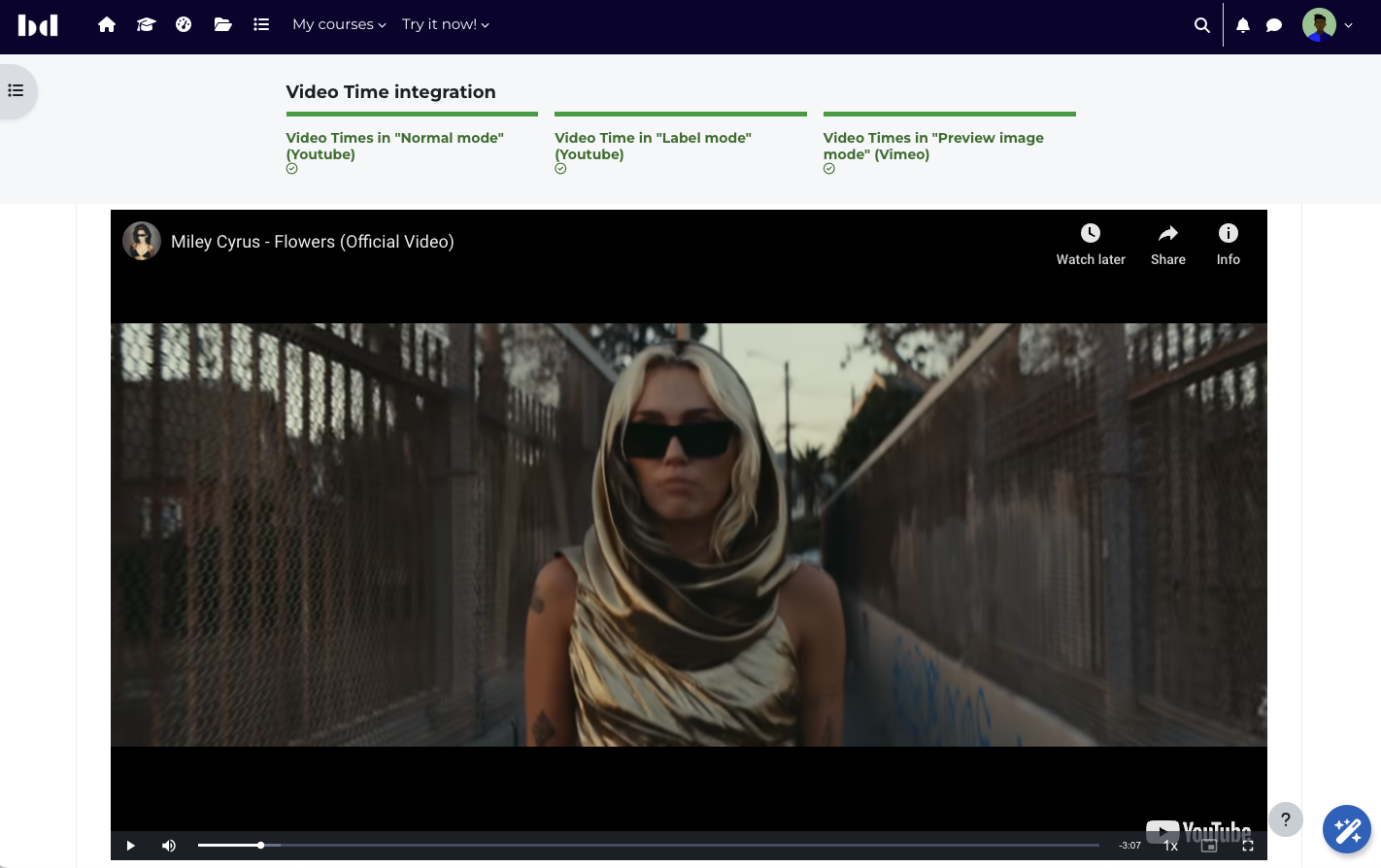
Task: Open the dashboard gauge icon
Action: (184, 24)
